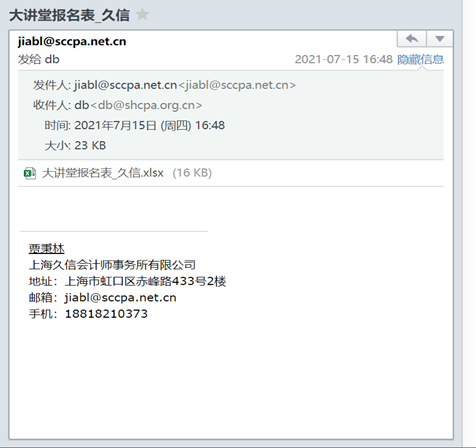Click the company name 上海久信会计师事务所有限公司
This screenshot has width=476, height=448.
pyautogui.click(x=112, y=265)
